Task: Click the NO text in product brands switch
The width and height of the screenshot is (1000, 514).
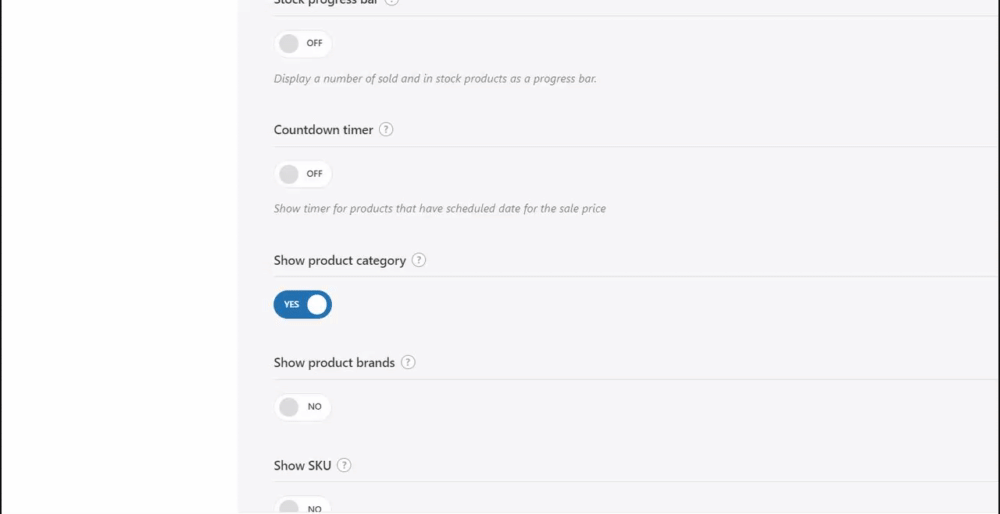Action: (314, 407)
